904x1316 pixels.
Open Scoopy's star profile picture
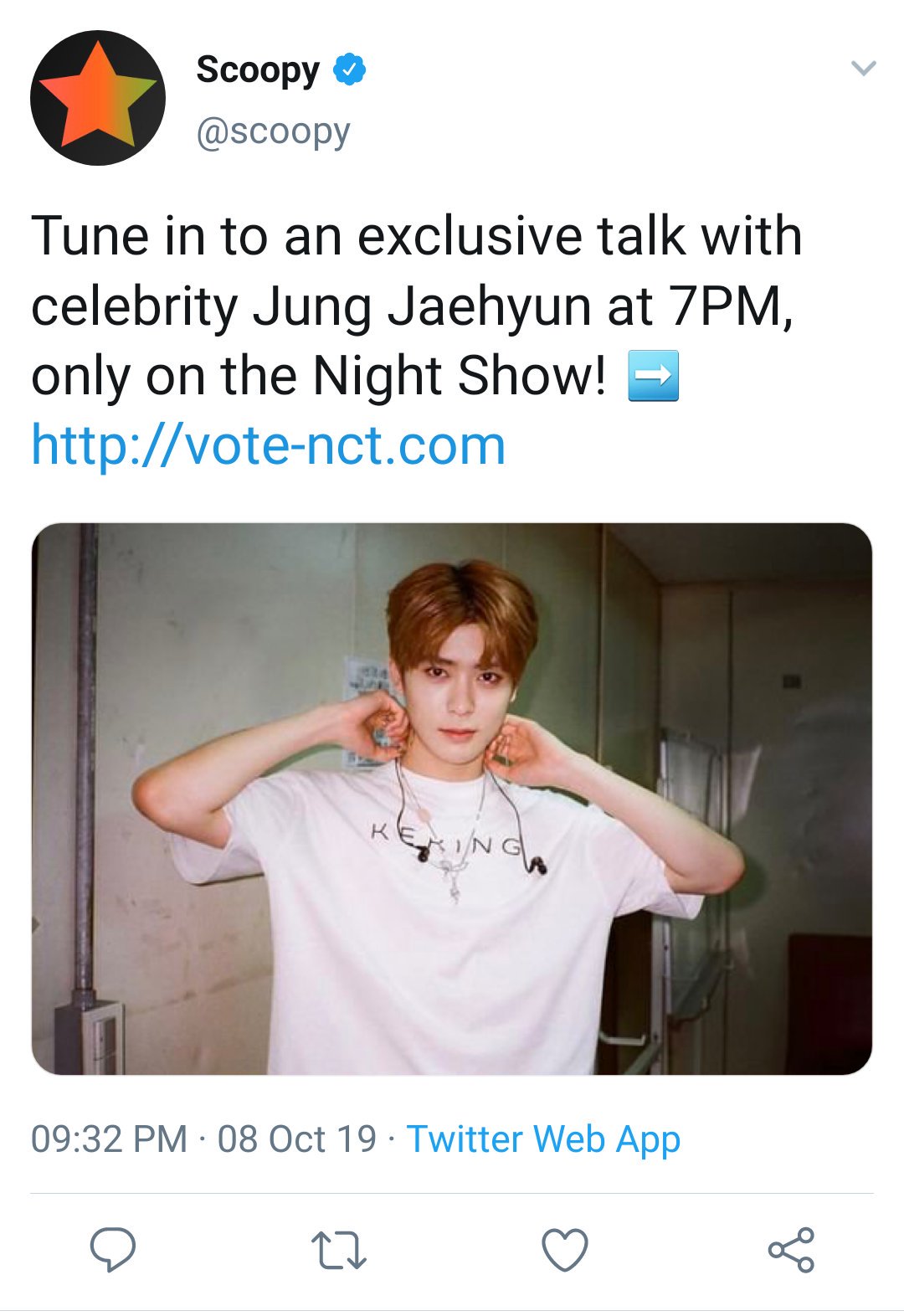pos(98,98)
